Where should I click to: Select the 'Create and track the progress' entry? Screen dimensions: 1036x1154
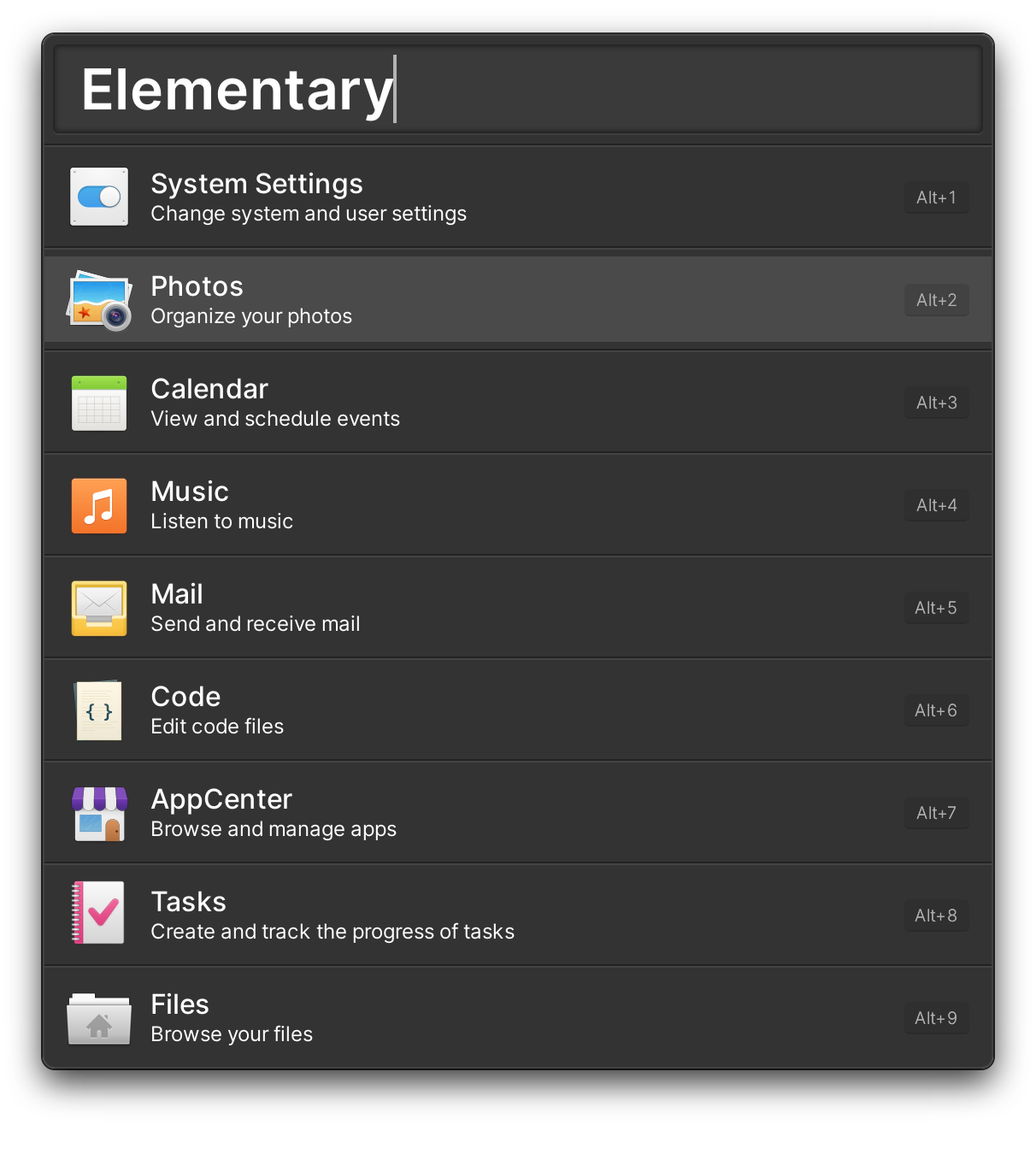(518, 916)
